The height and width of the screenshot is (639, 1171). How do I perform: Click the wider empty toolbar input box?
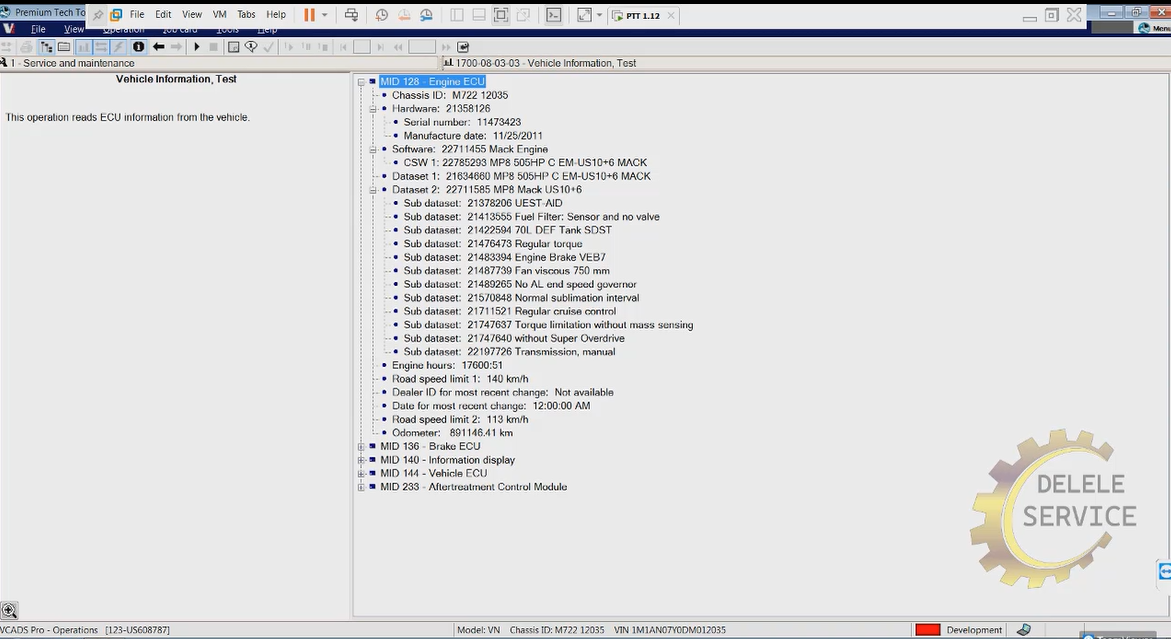422,47
